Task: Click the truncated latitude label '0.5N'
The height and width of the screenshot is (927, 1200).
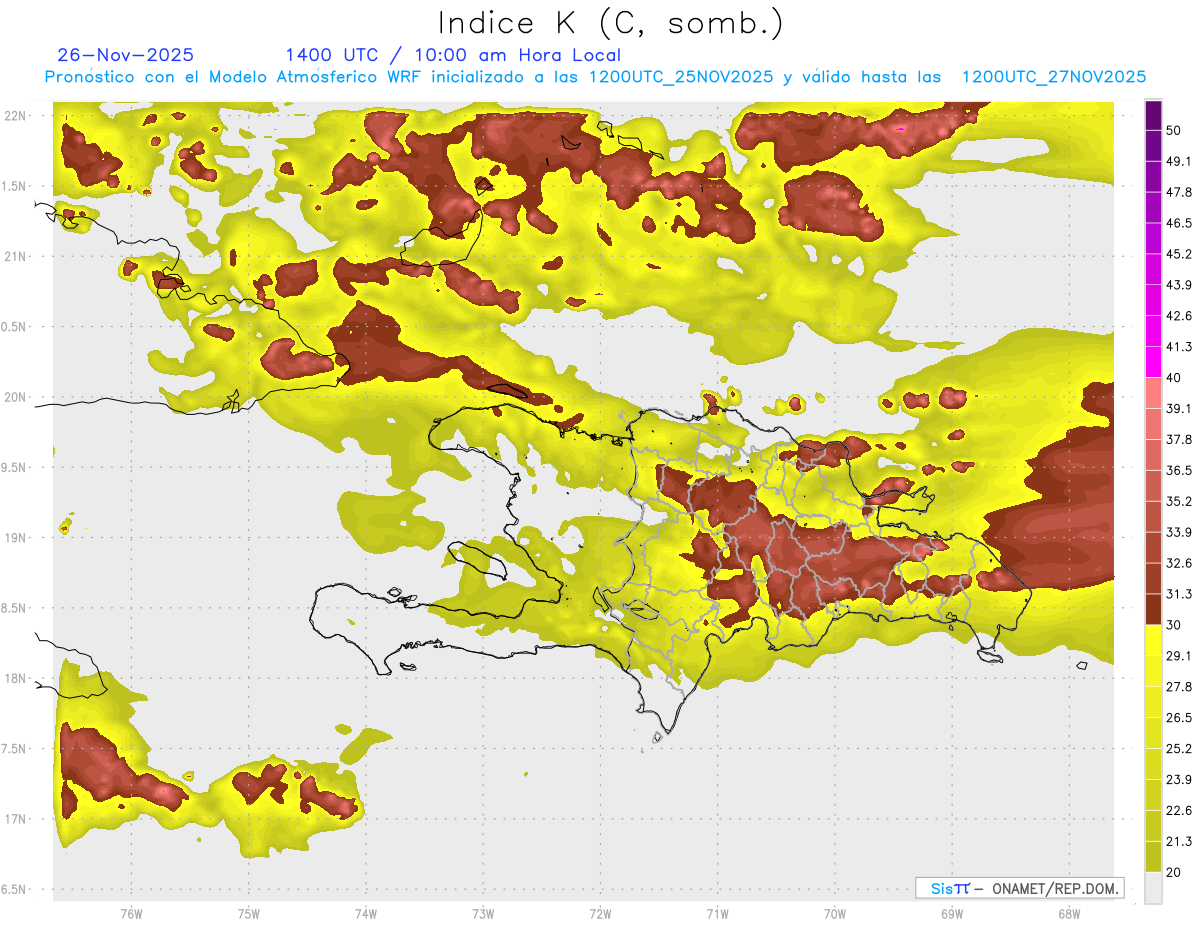Action: (14, 327)
